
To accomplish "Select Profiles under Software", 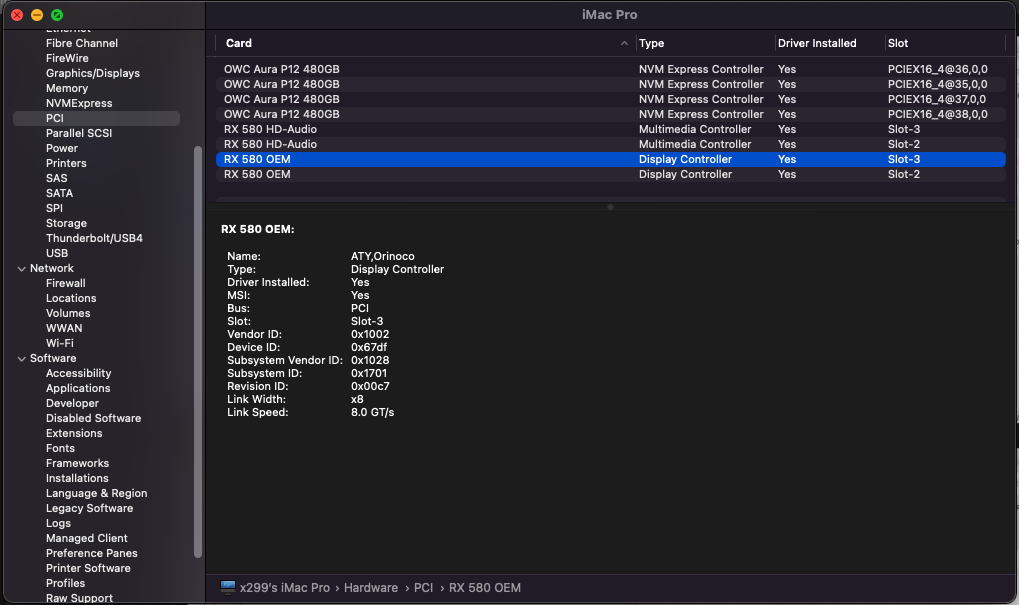I will pos(66,583).
